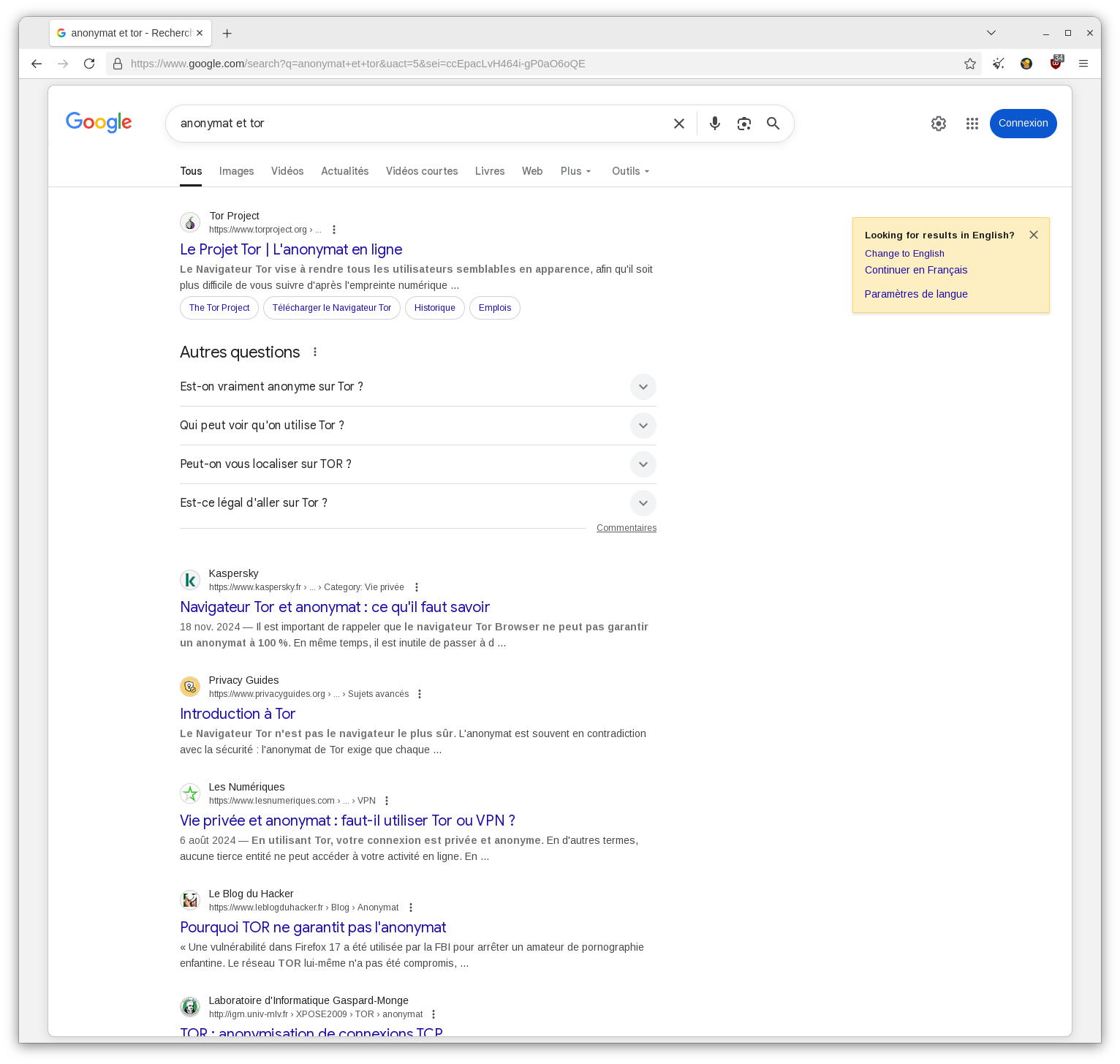
Task: Open the Outils dropdown
Action: (x=629, y=171)
